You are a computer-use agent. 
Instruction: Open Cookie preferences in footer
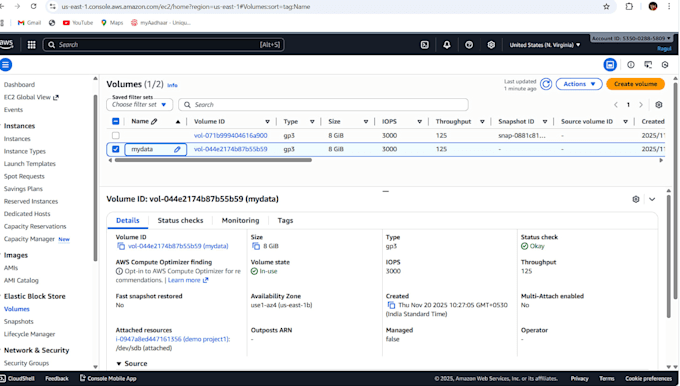tap(648, 379)
